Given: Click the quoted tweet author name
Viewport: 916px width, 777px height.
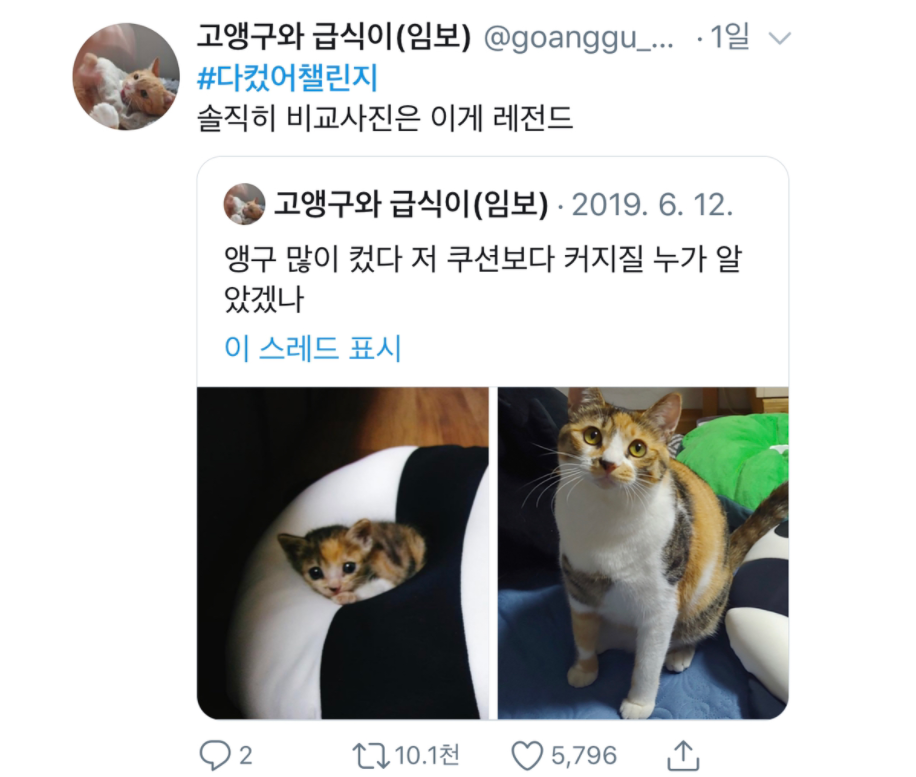Looking at the screenshot, I should tap(411, 204).
